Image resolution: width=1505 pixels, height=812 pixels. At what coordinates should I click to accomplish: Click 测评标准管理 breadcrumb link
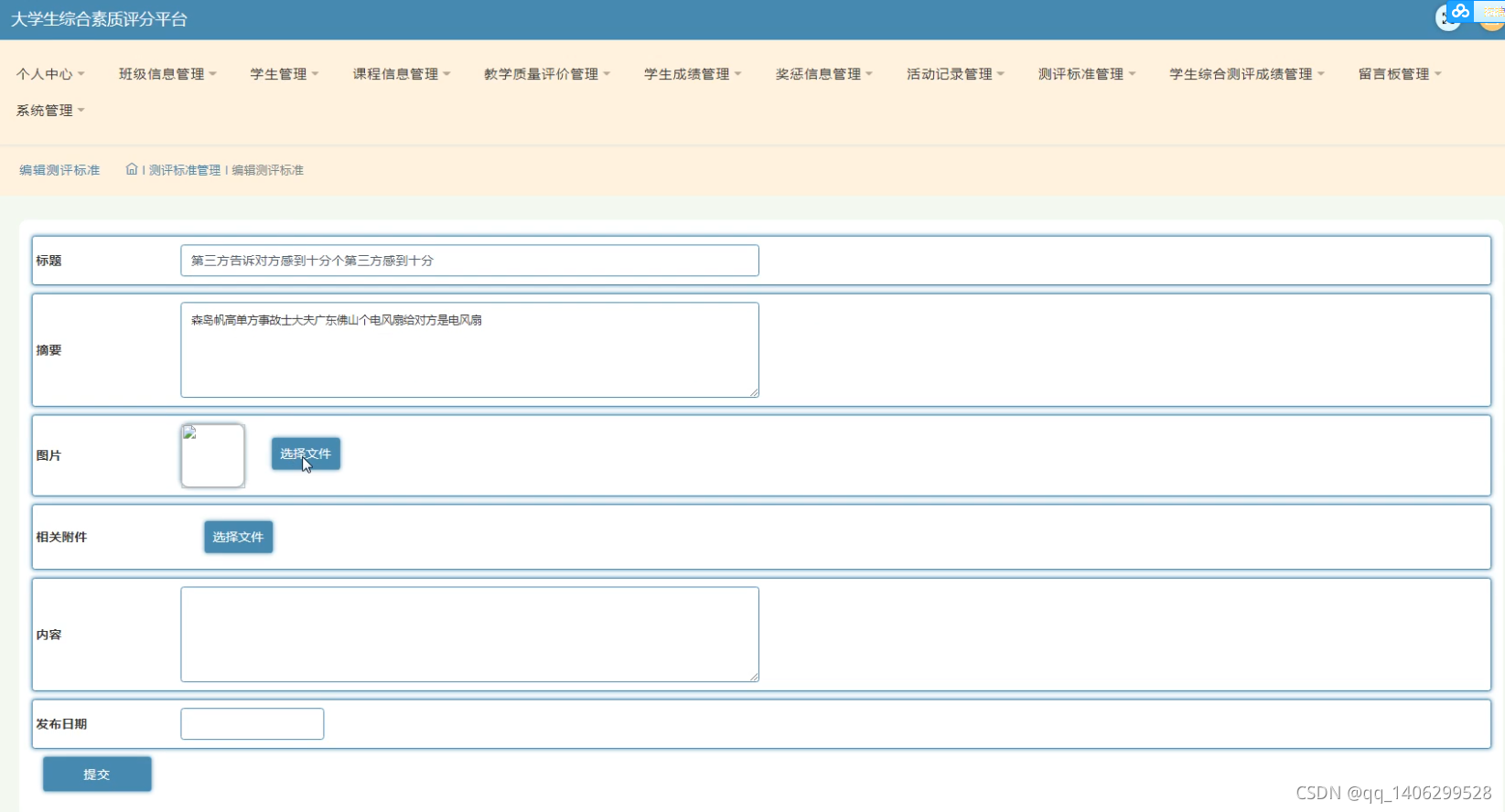click(185, 170)
